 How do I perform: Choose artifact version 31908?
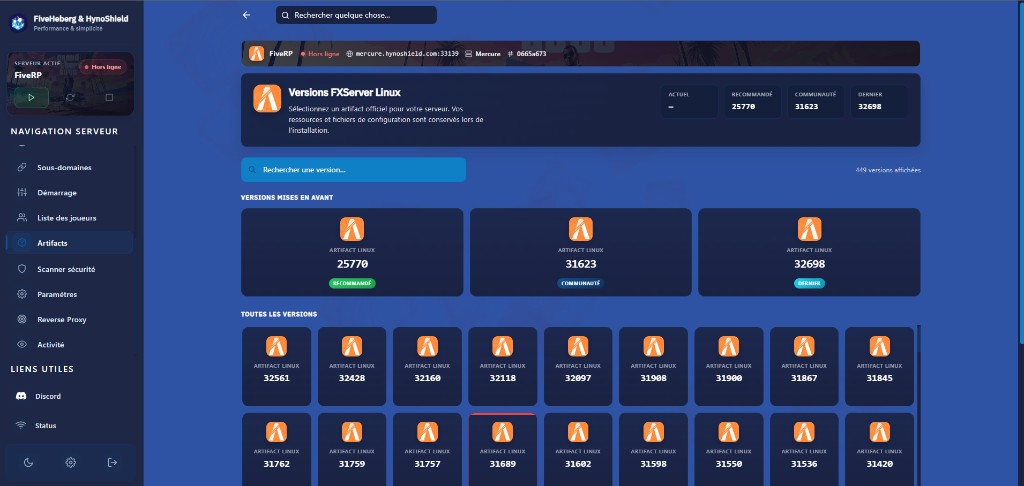653,366
